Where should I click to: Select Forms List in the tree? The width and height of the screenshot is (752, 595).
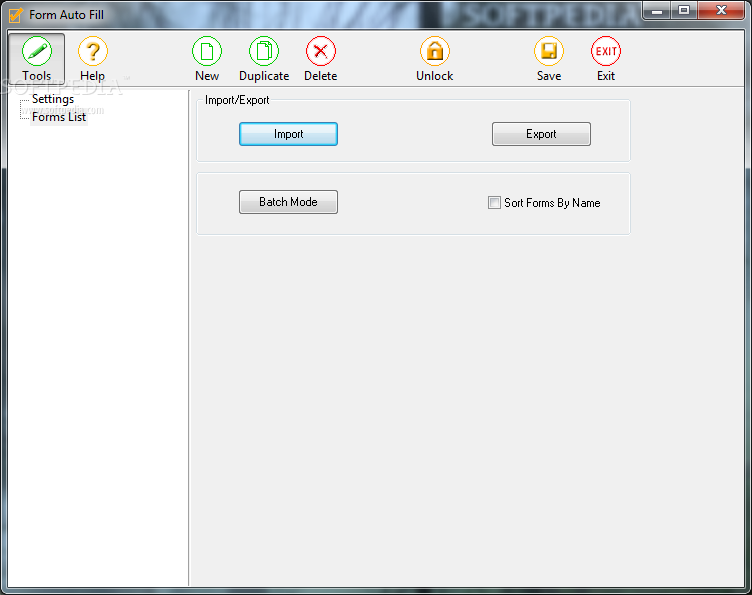59,117
